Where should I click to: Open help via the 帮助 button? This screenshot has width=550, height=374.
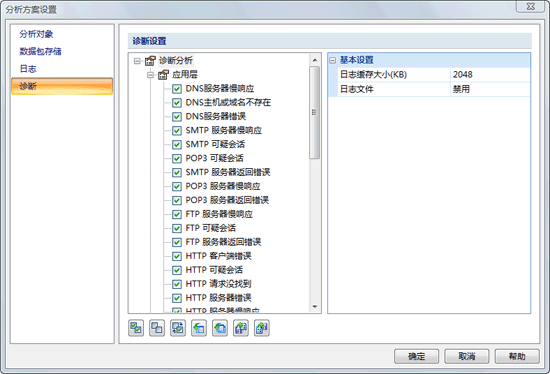[517, 356]
